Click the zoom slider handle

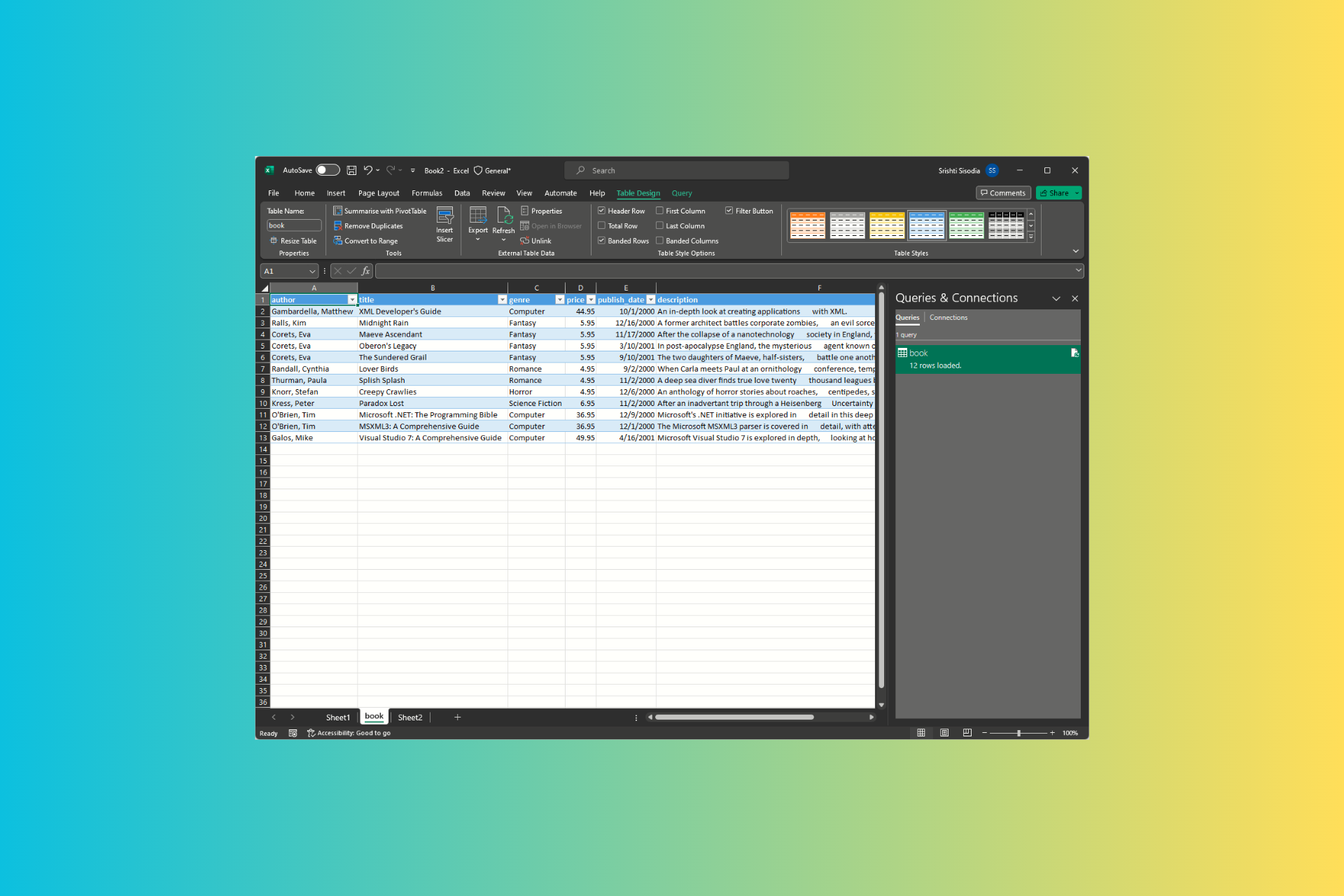point(1018,733)
